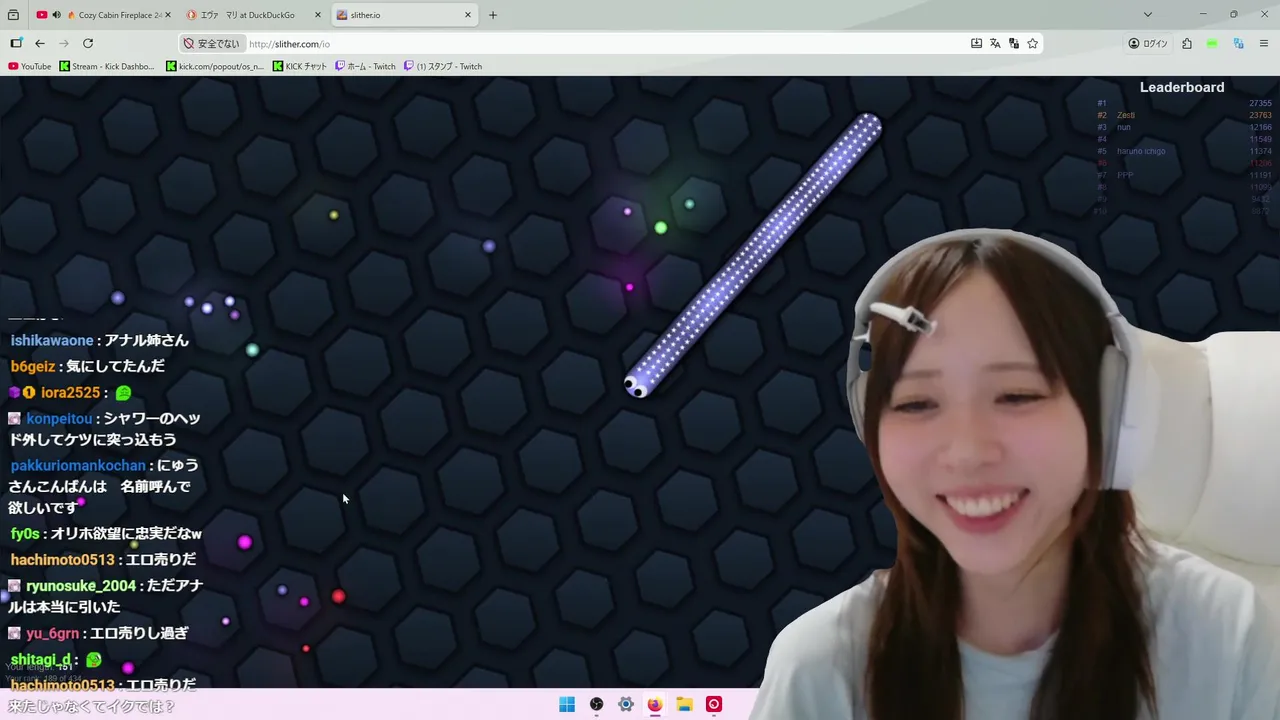Open the ログイン account button
This screenshot has width=1280, height=720.
(1148, 43)
